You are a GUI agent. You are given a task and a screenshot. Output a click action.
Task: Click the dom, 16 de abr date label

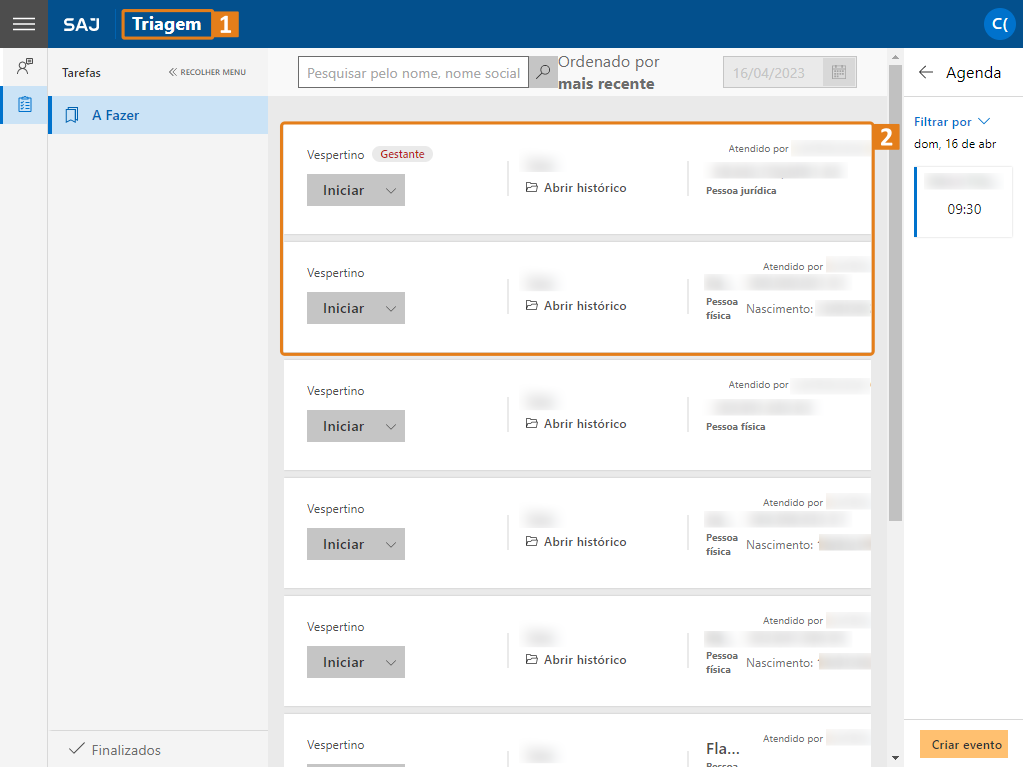[x=955, y=144]
